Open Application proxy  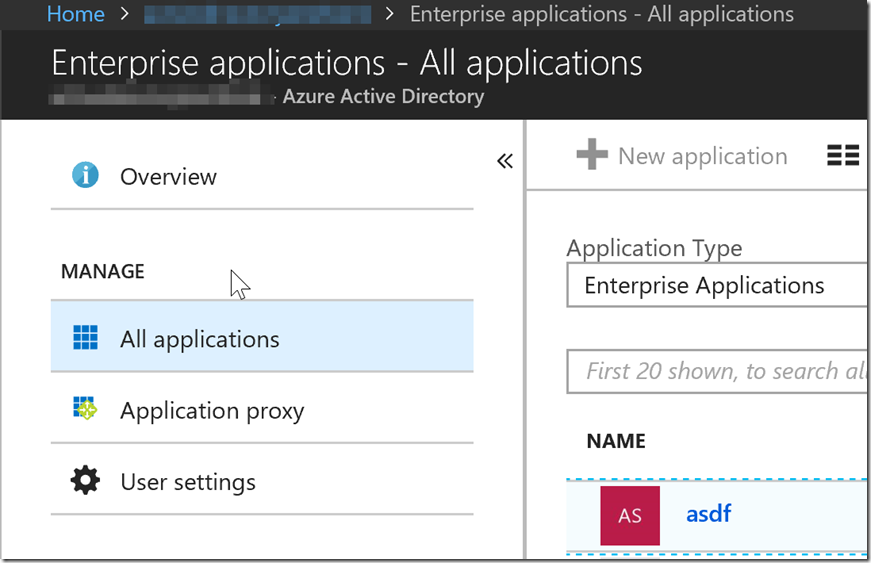point(262,408)
